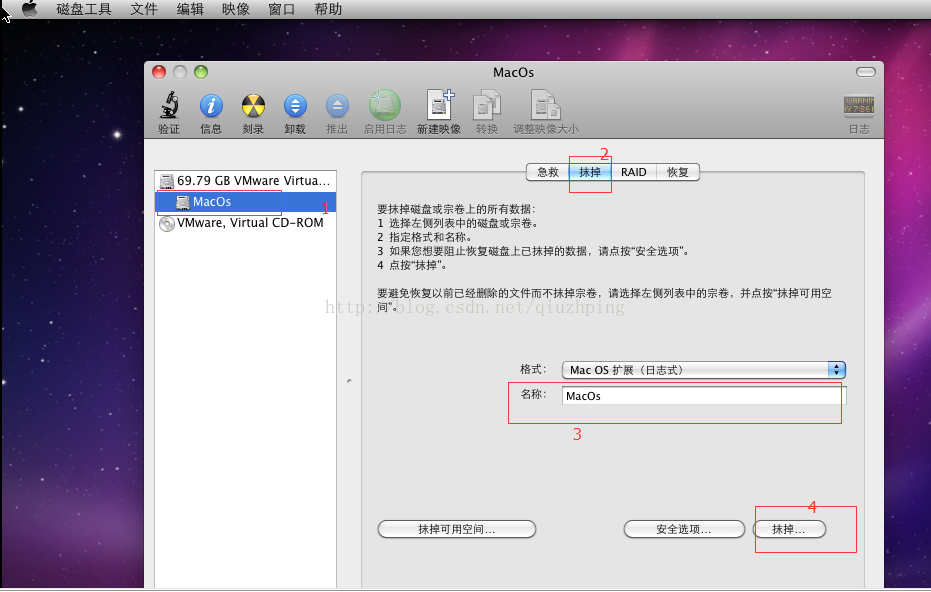Click Resize Image (调整映像大小) icon
This screenshot has height=592, width=931.
[x=545, y=105]
